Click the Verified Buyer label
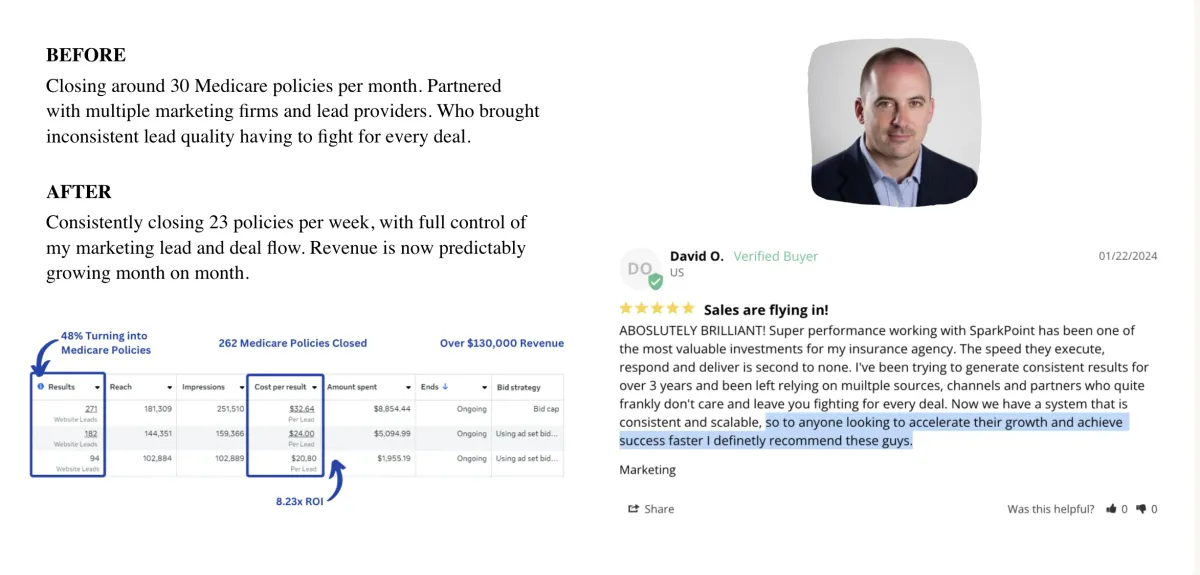Screen dimensions: 1200x575 point(775,256)
